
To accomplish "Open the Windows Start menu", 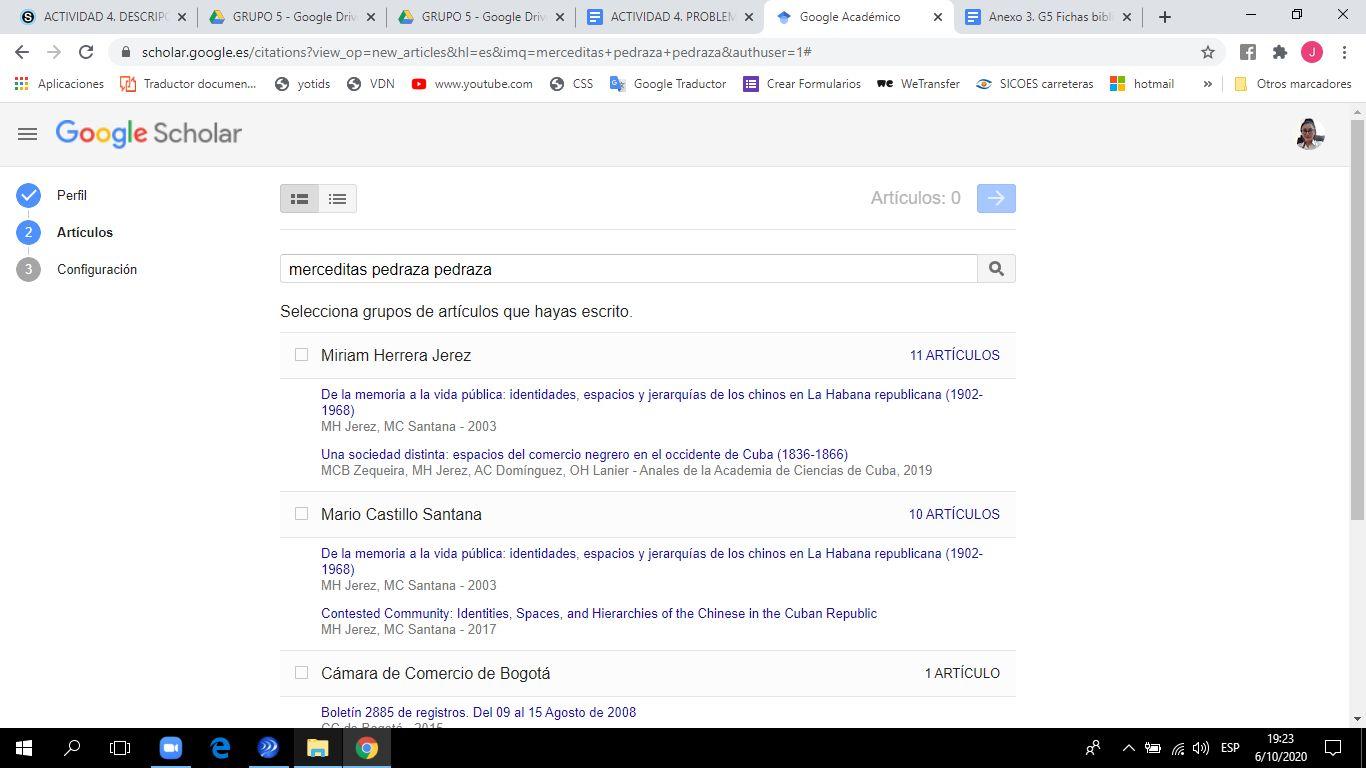I will (23, 747).
